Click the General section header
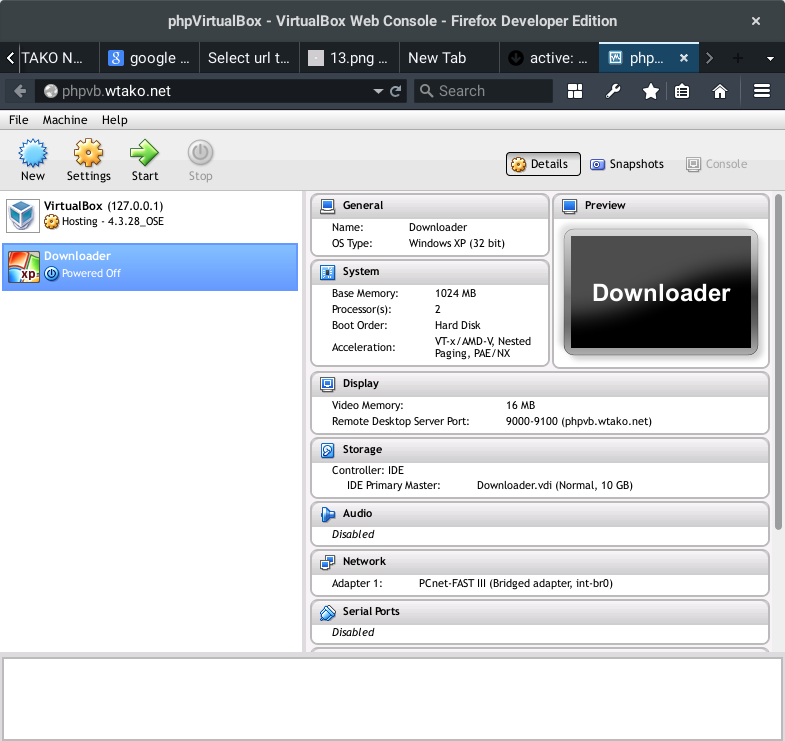 430,206
